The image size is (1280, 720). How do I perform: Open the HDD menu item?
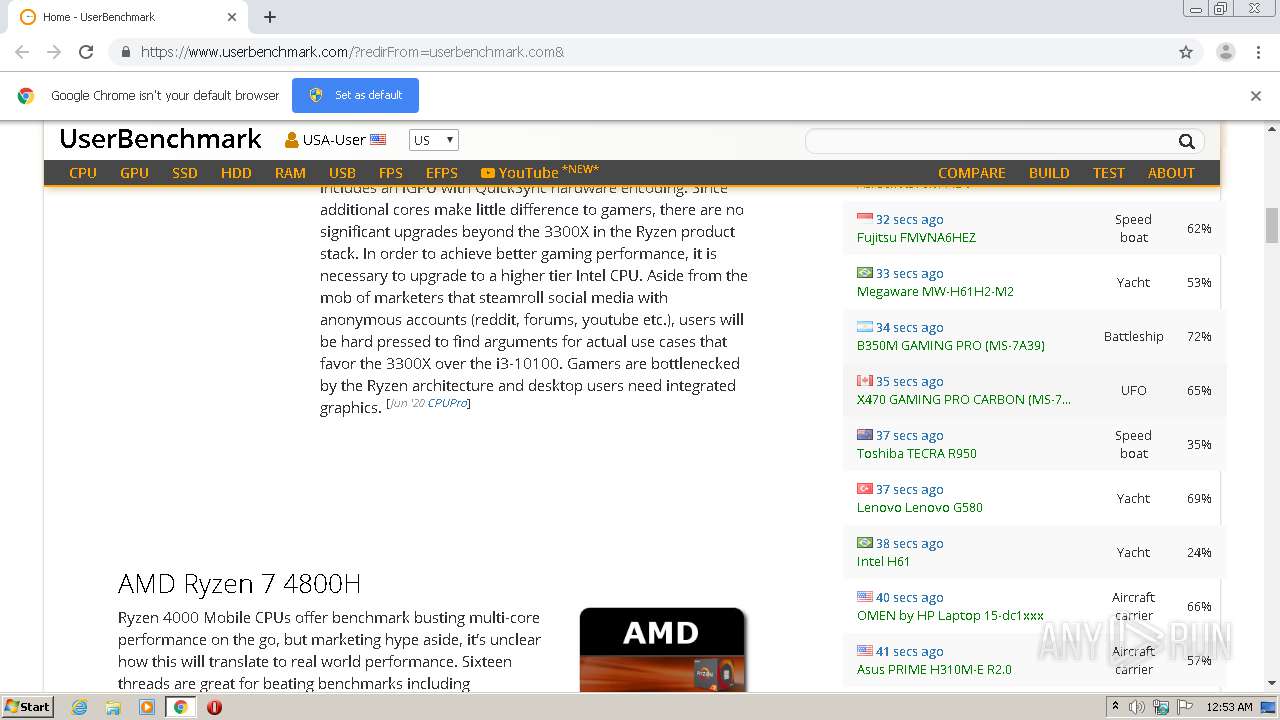(236, 173)
